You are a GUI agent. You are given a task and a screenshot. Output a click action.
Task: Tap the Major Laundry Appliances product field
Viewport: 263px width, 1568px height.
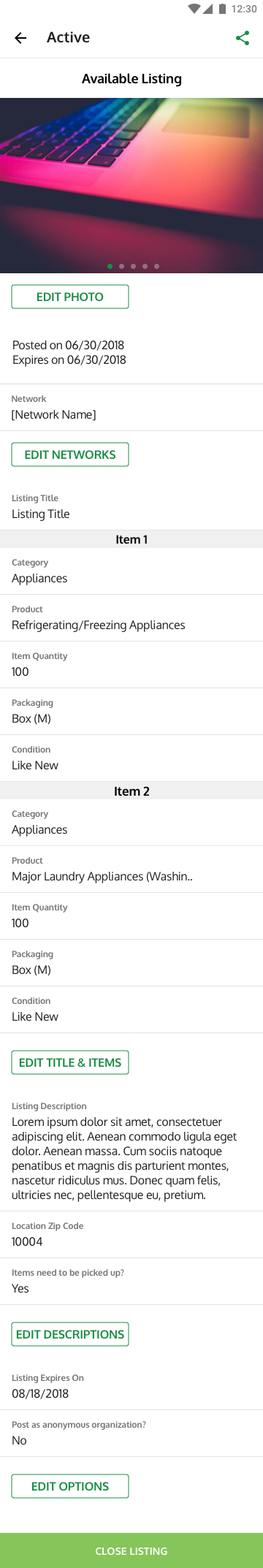tap(131, 869)
